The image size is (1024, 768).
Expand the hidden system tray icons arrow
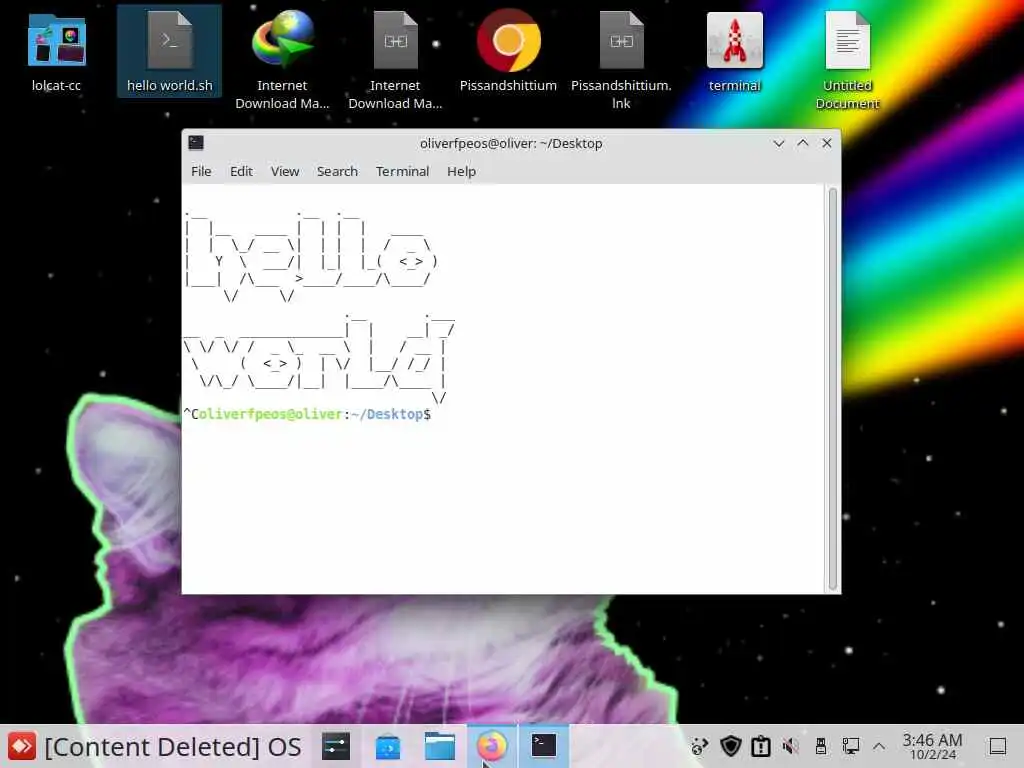pyautogui.click(x=879, y=746)
